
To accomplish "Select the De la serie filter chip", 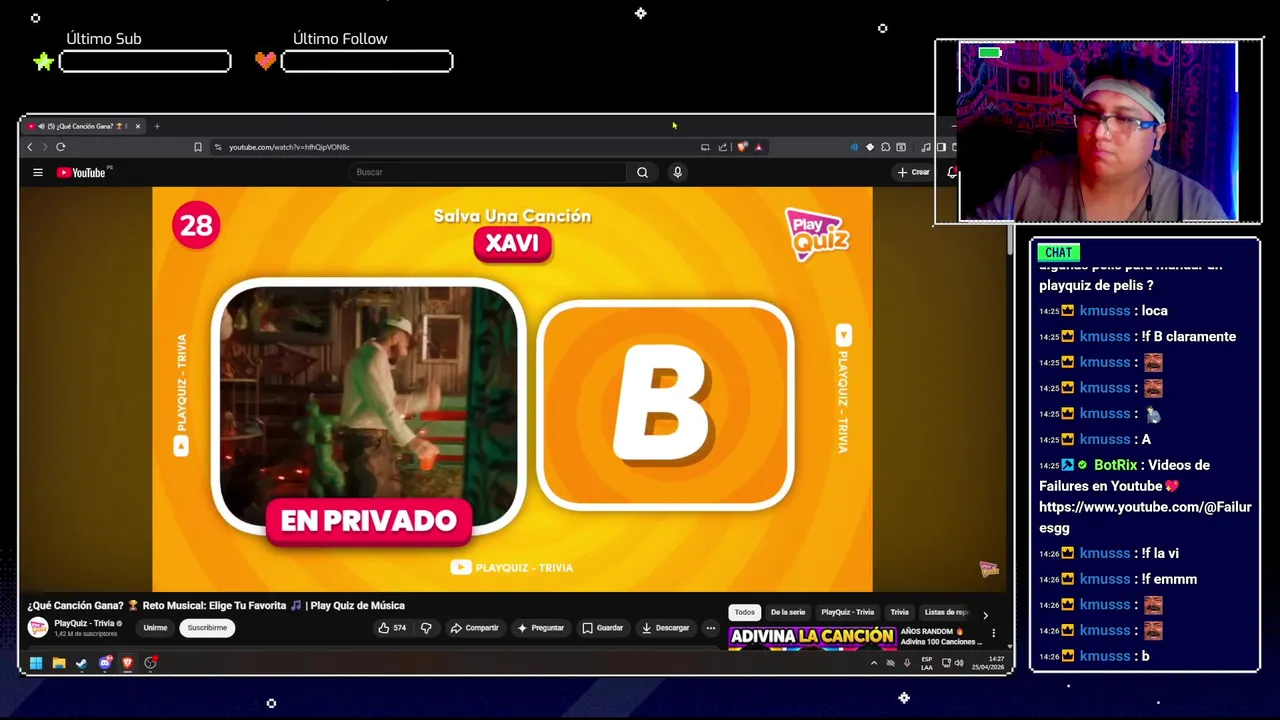I will [788, 612].
